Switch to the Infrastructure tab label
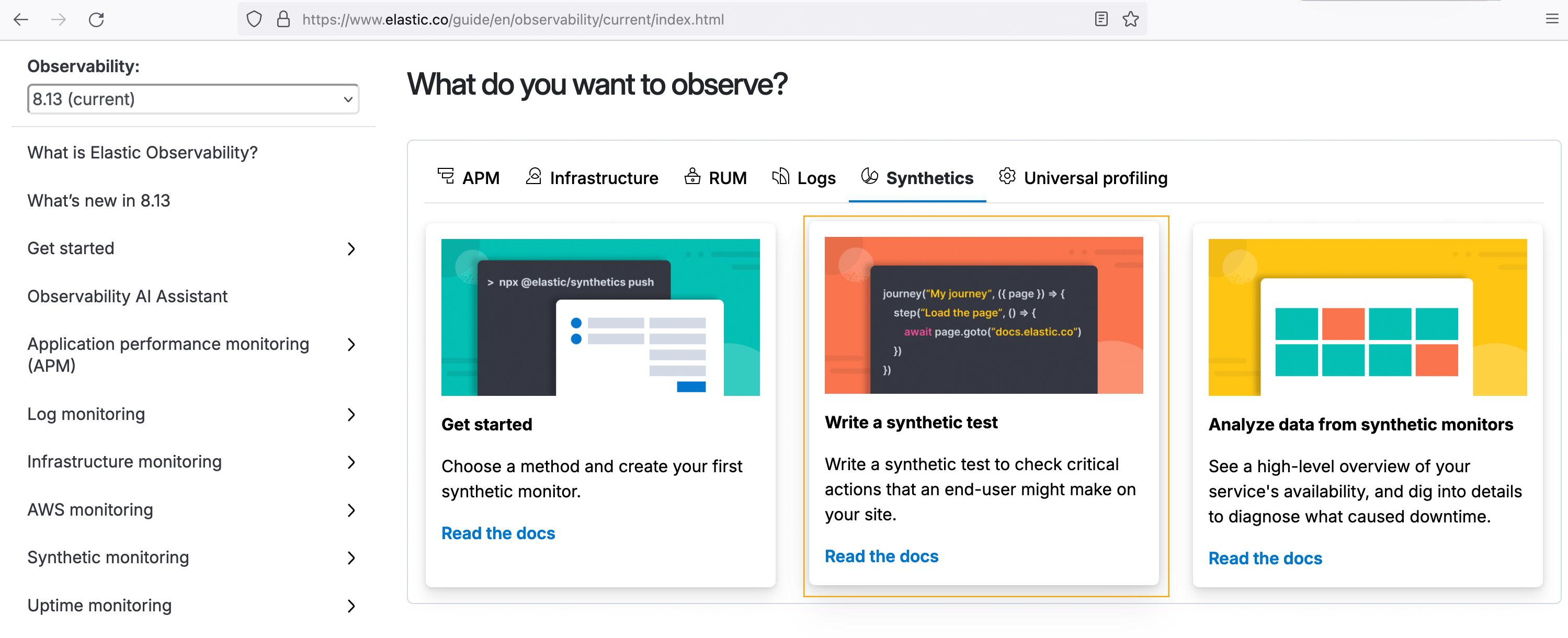 (x=604, y=178)
